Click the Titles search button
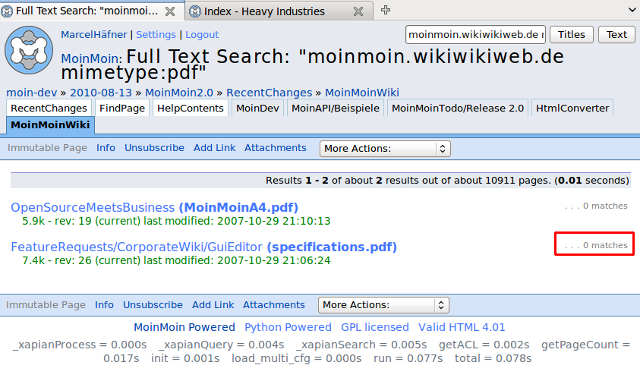Image resolution: width=640 pixels, height=381 pixels. point(571,35)
